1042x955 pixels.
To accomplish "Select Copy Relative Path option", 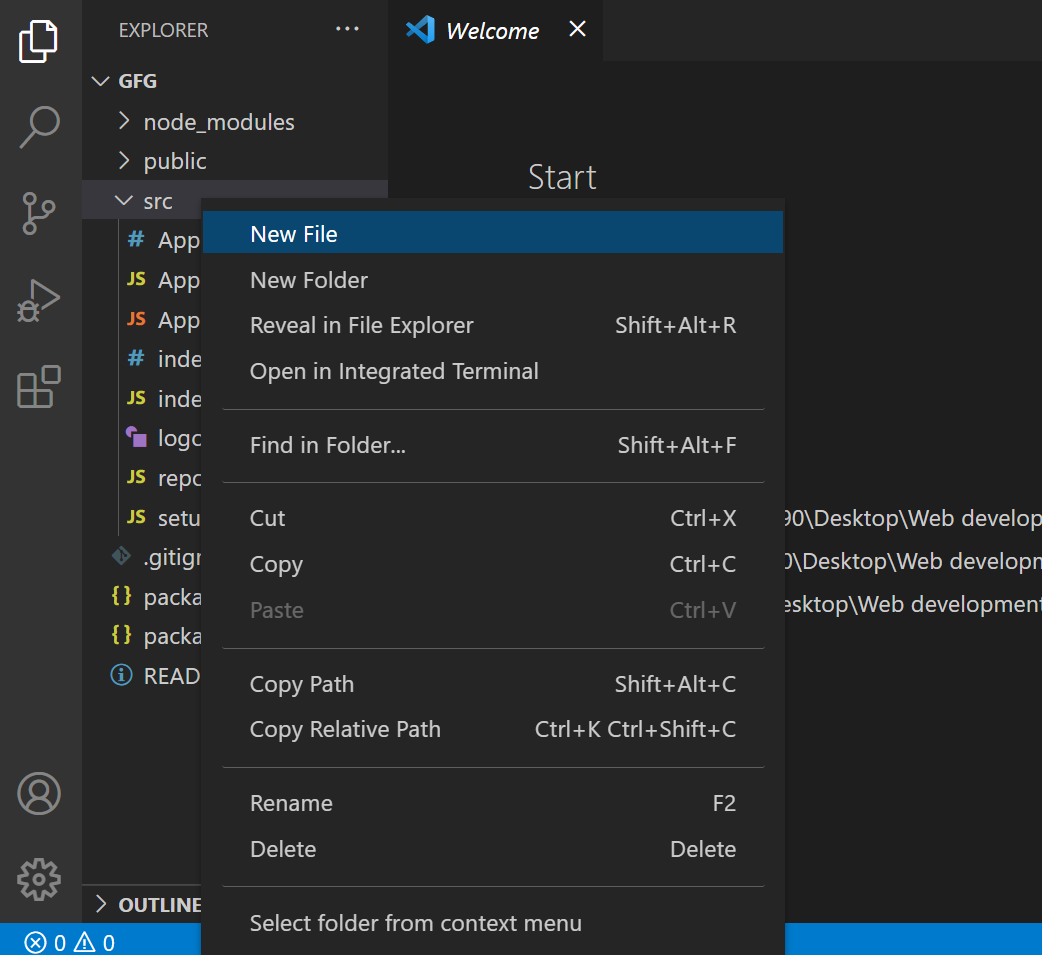I will coord(345,729).
